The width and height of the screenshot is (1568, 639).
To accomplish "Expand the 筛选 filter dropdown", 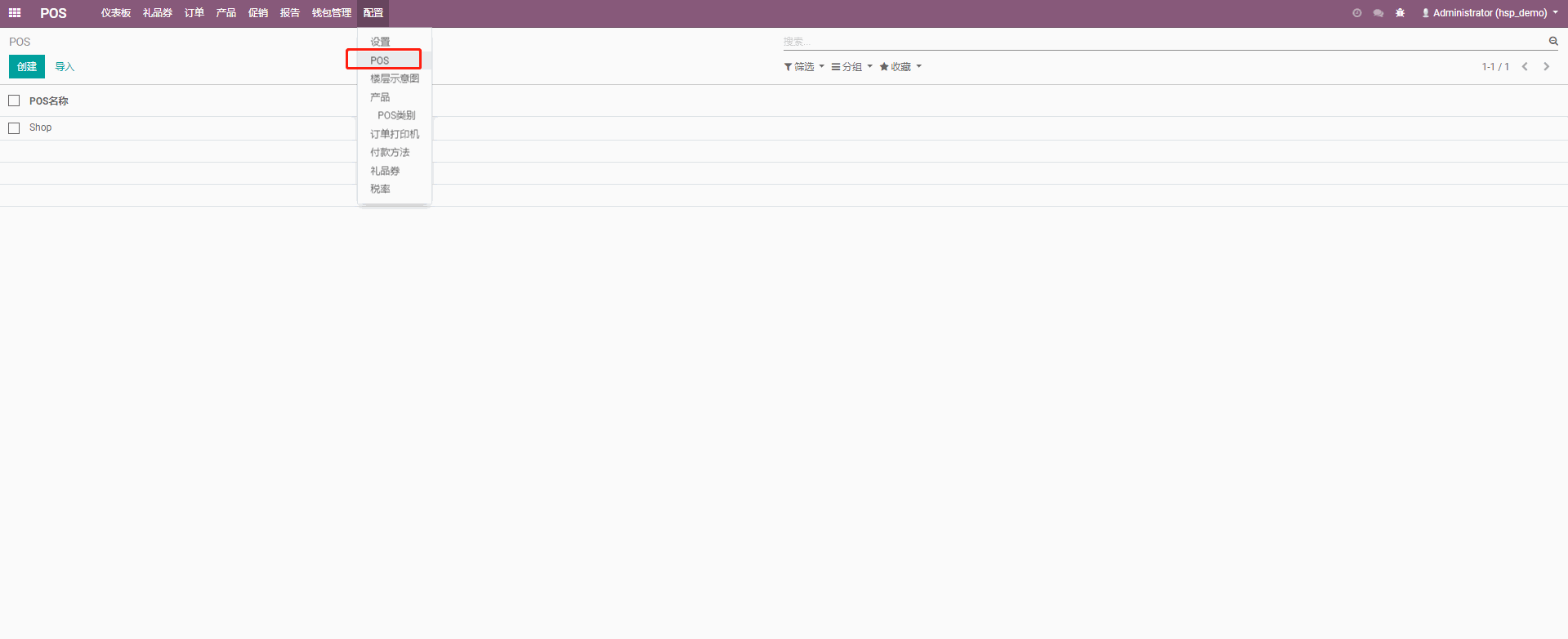I will coord(804,67).
